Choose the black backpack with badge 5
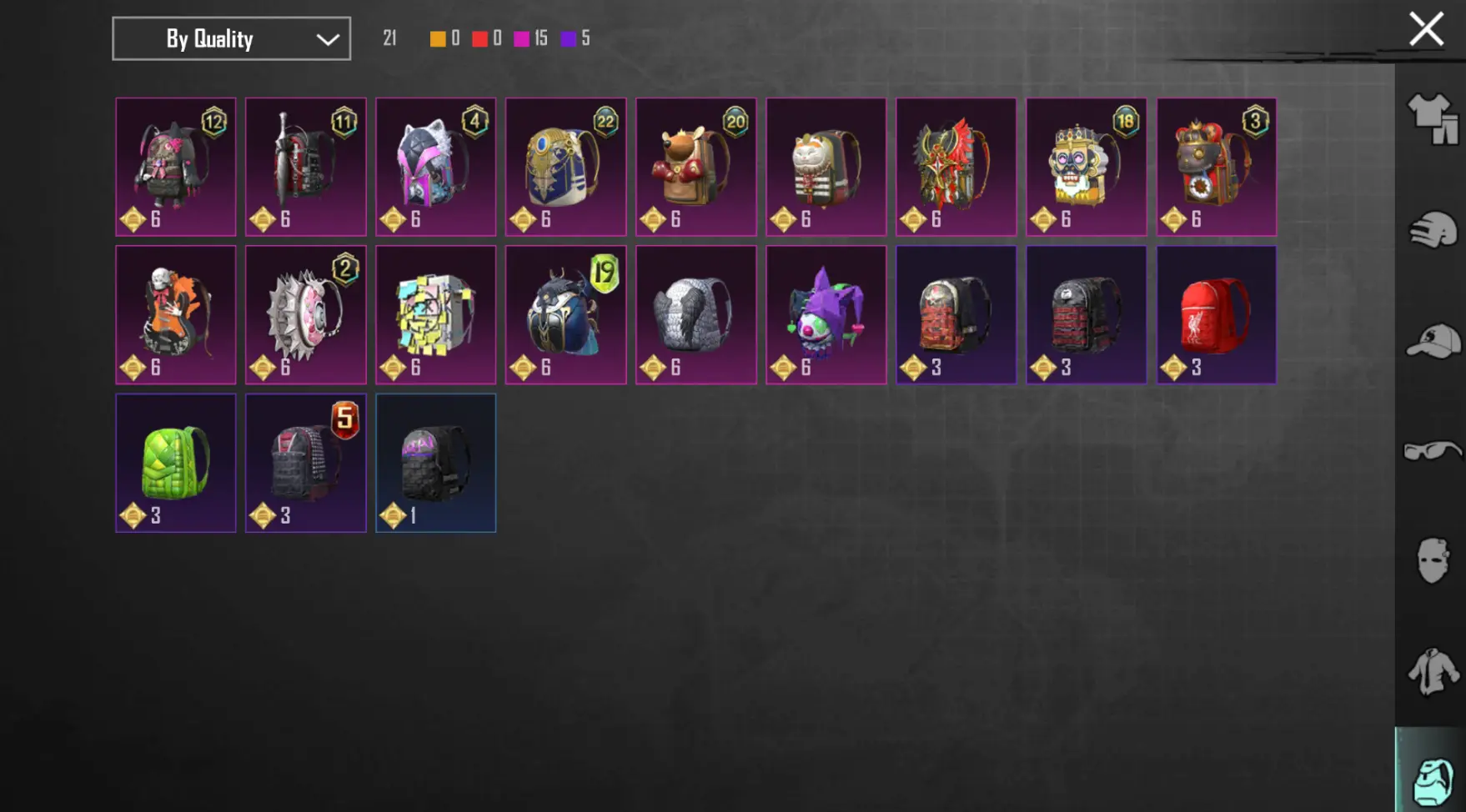Viewport: 1466px width, 812px height. tap(305, 463)
